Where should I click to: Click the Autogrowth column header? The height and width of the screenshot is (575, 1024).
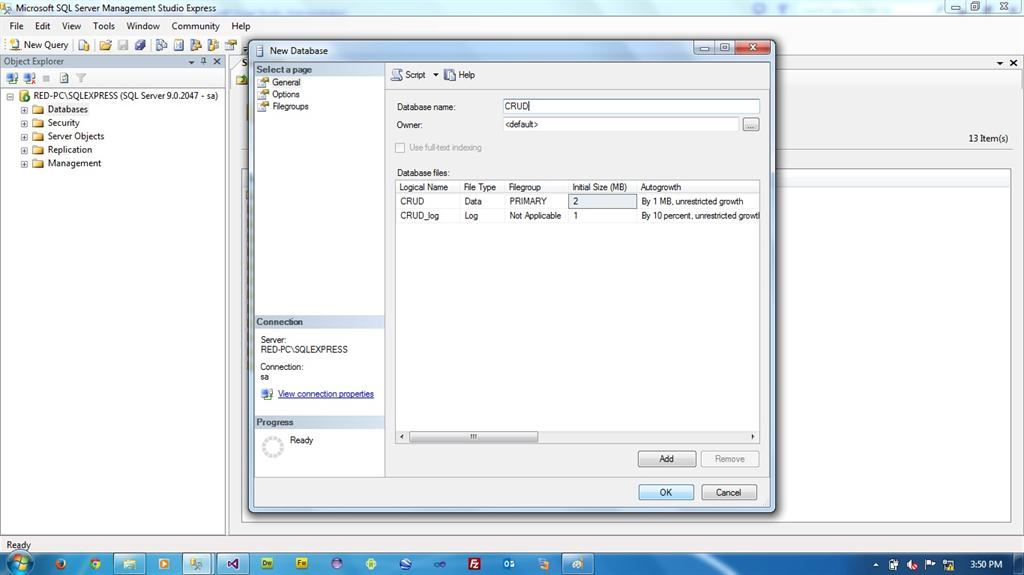[697, 187]
